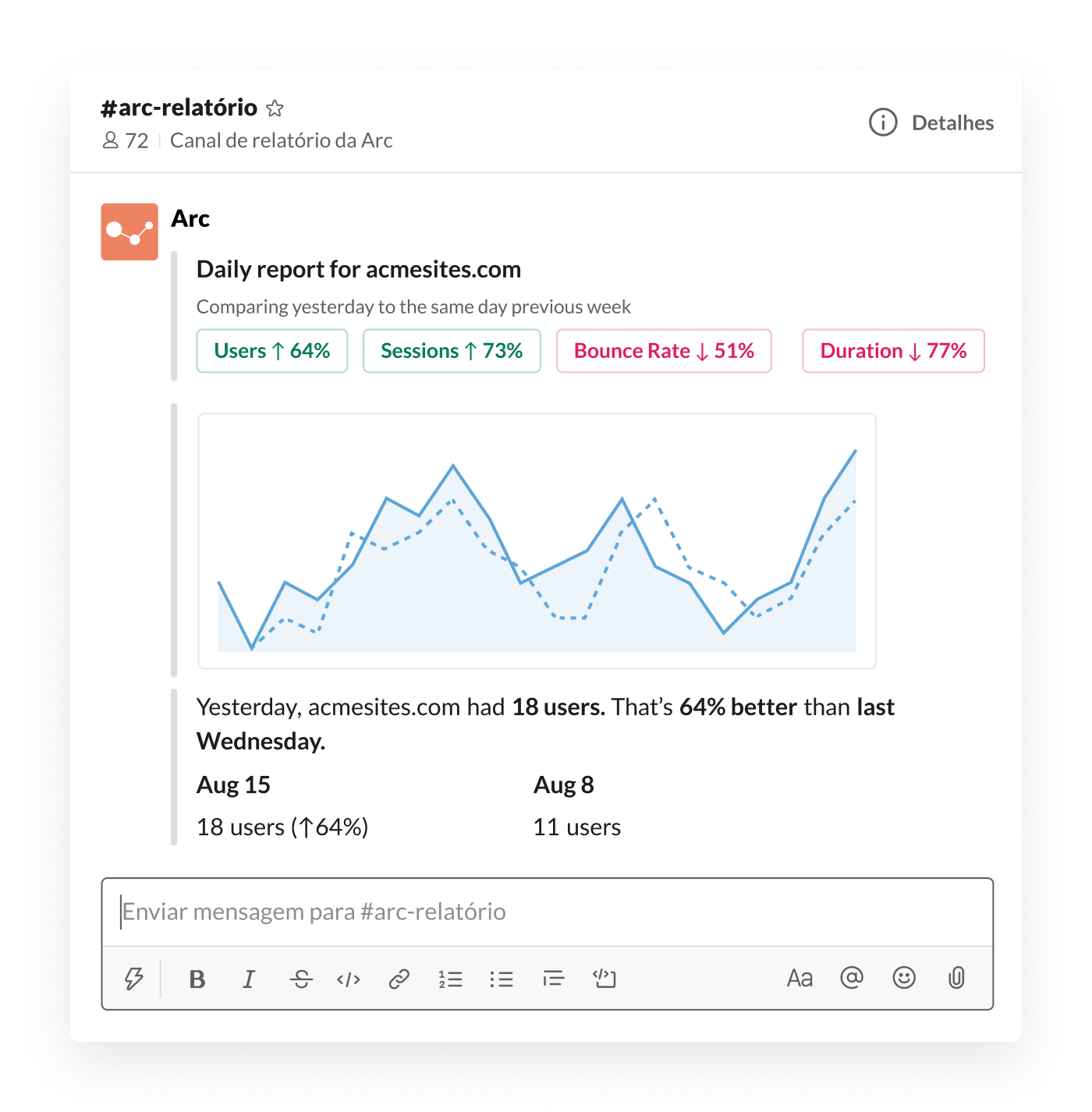Open channel details info icon
1092x1112 pixels.
point(883,122)
